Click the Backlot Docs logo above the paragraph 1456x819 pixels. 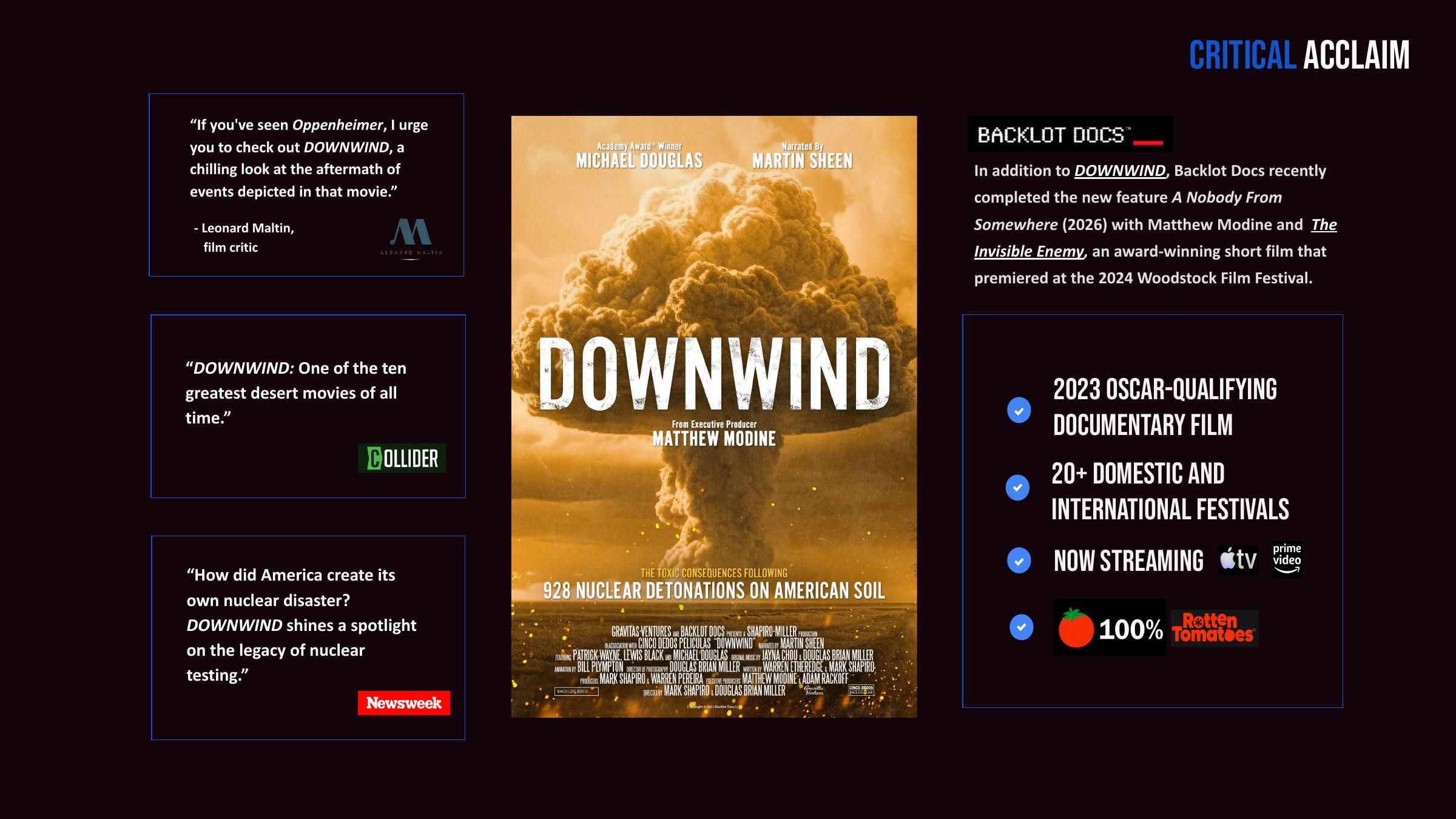[x=1070, y=134]
